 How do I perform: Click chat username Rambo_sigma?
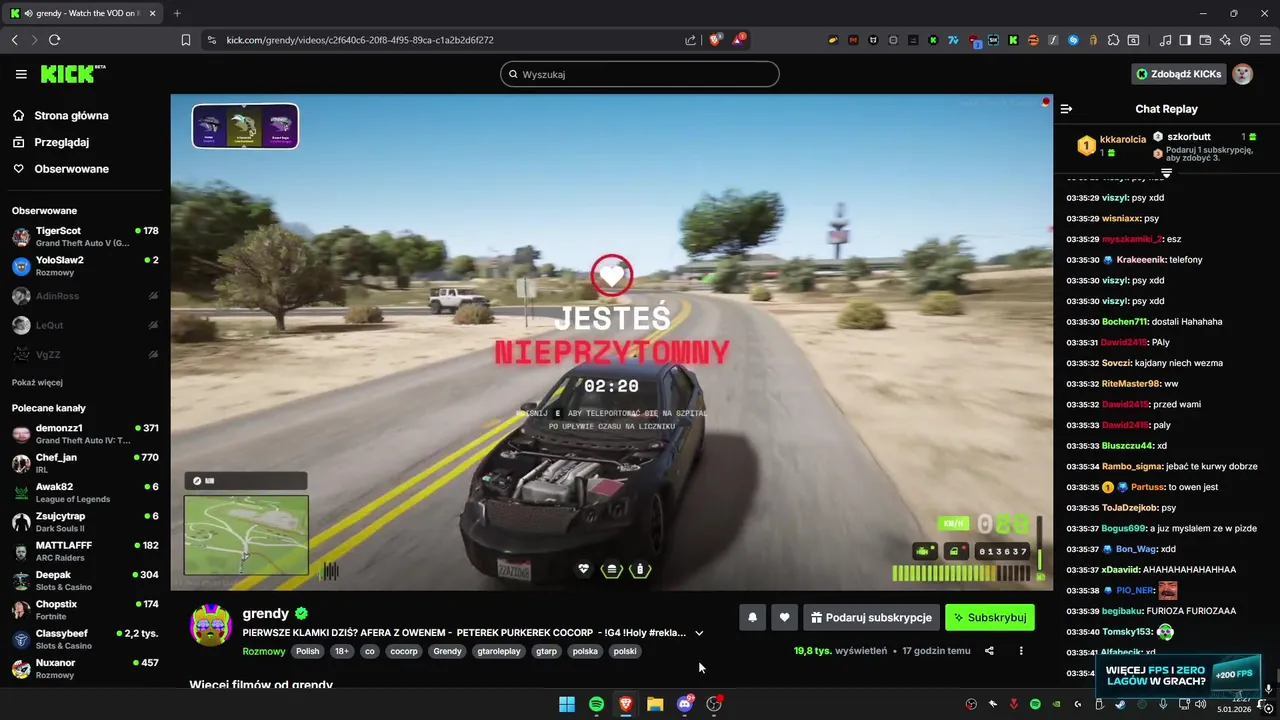coord(1132,466)
